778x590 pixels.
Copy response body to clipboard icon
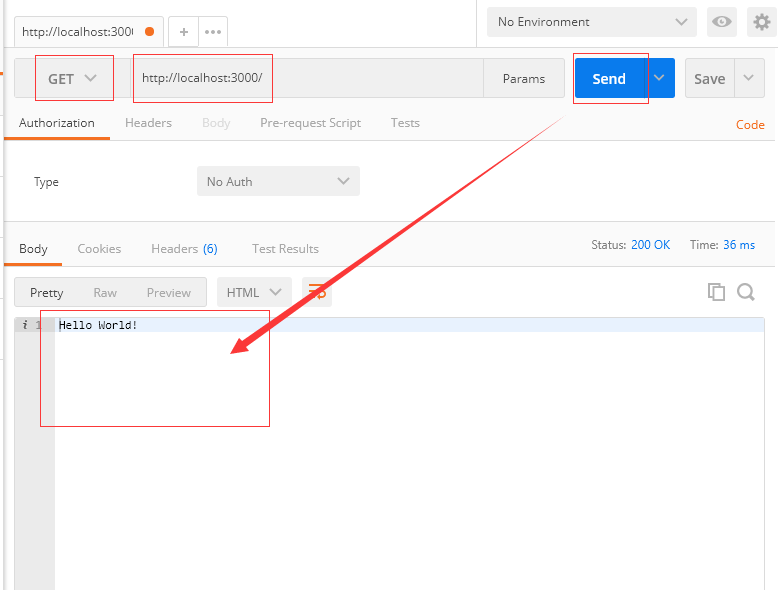716,292
